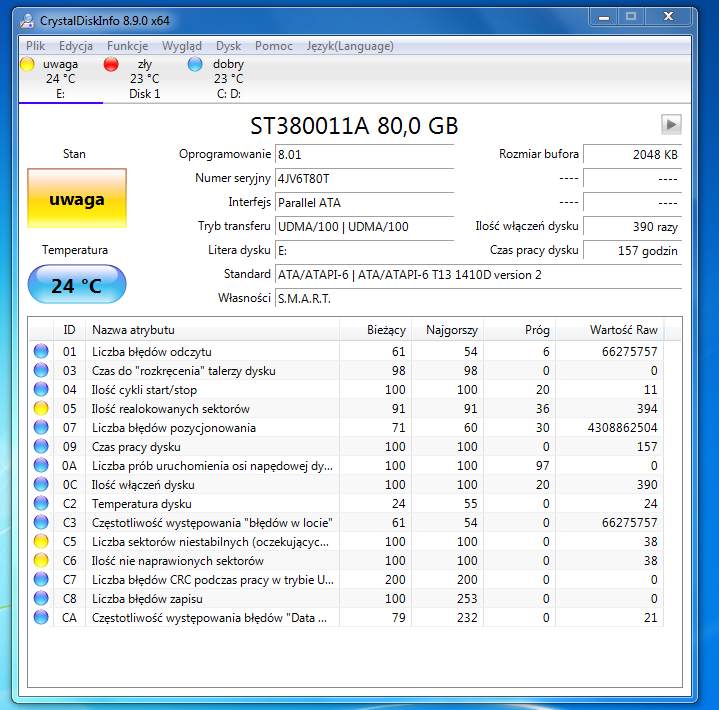Viewport: 719px width, 710px height.
Task: Click status orb for attribute C8 write errors
Action: pyautogui.click(x=41, y=599)
